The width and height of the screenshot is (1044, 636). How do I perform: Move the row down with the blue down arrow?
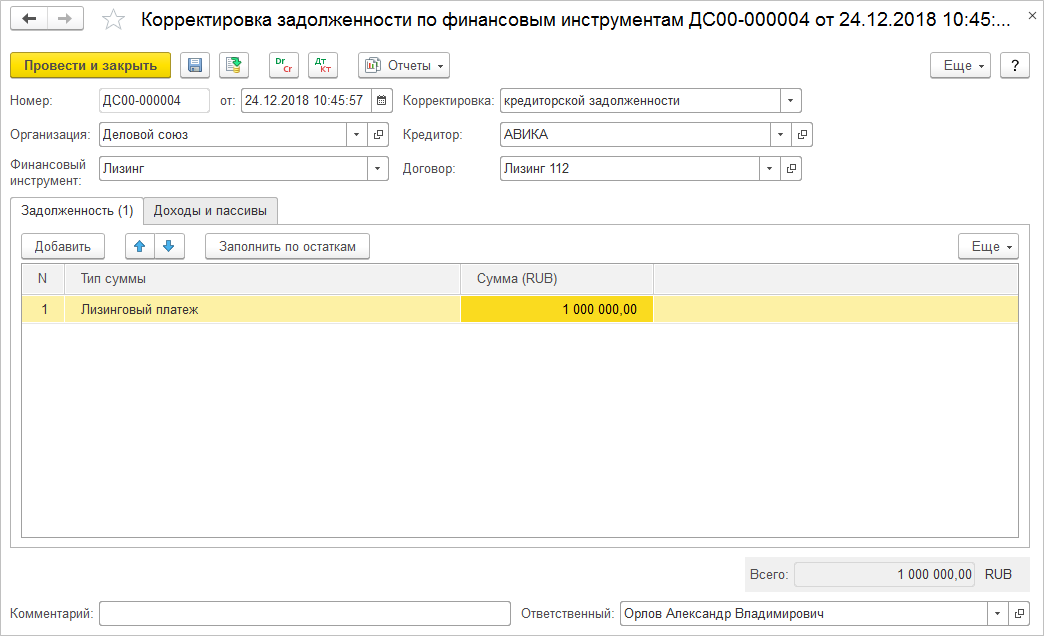coord(169,246)
